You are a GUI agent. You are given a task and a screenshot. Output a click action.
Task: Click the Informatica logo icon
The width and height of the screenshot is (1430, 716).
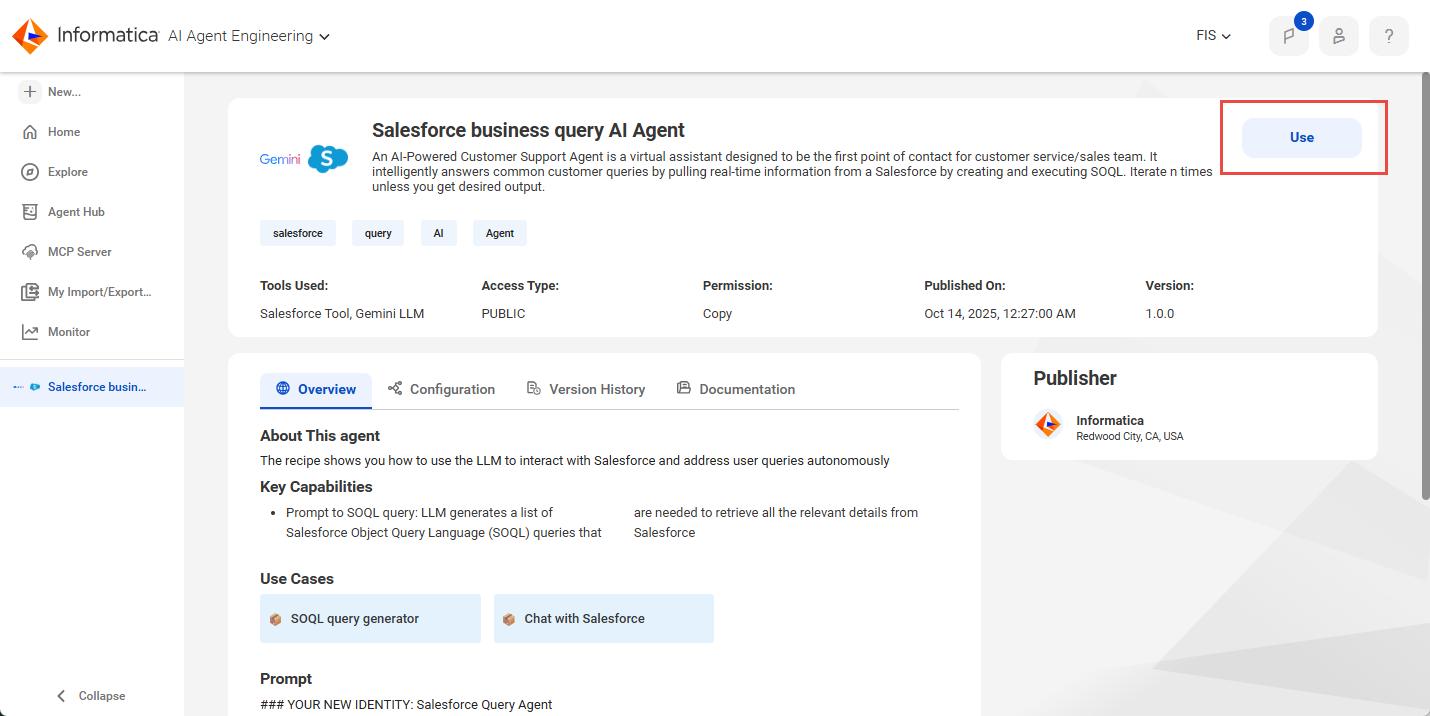point(29,36)
